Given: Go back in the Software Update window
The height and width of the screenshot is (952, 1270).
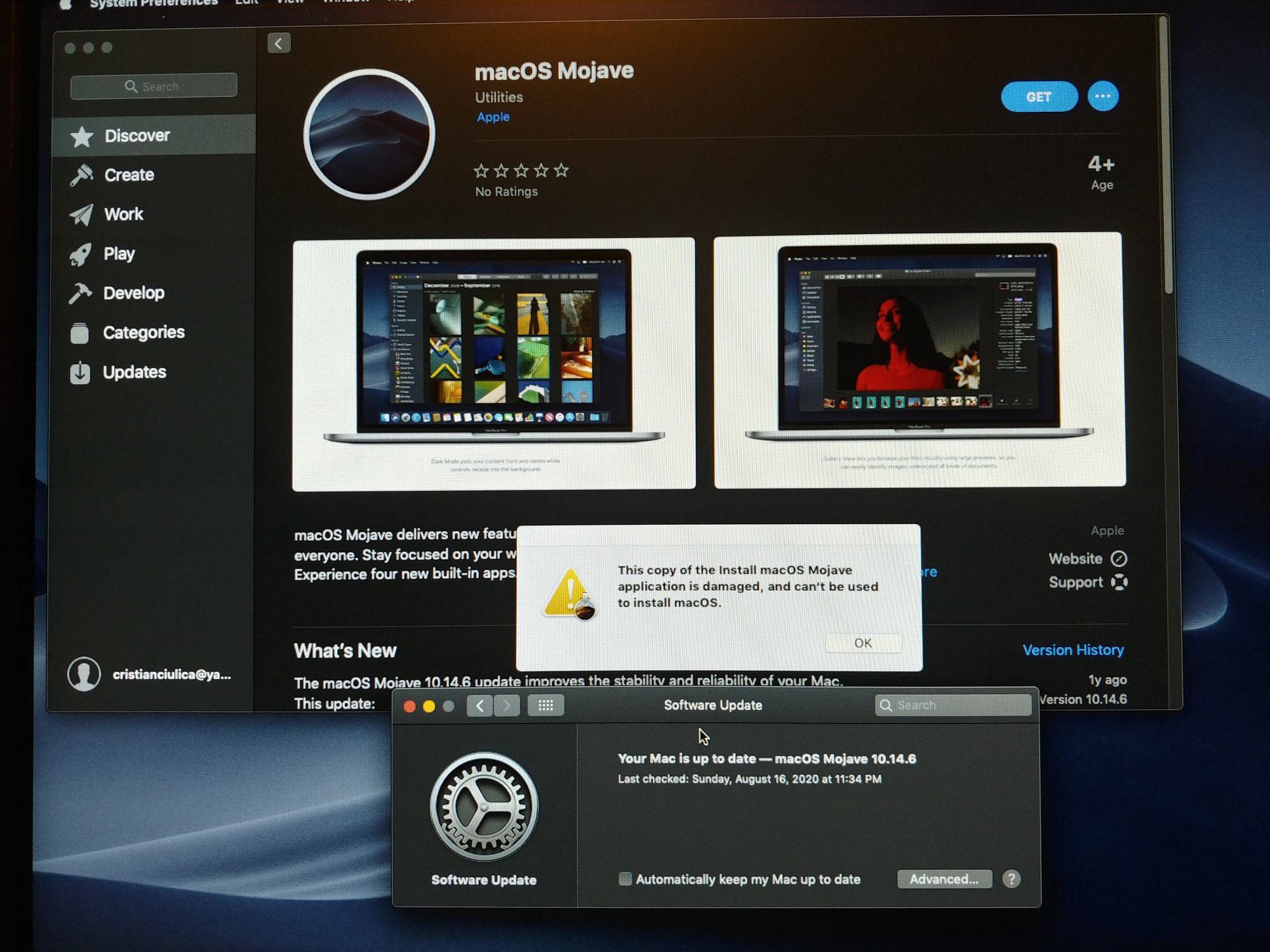Looking at the screenshot, I should click(480, 706).
